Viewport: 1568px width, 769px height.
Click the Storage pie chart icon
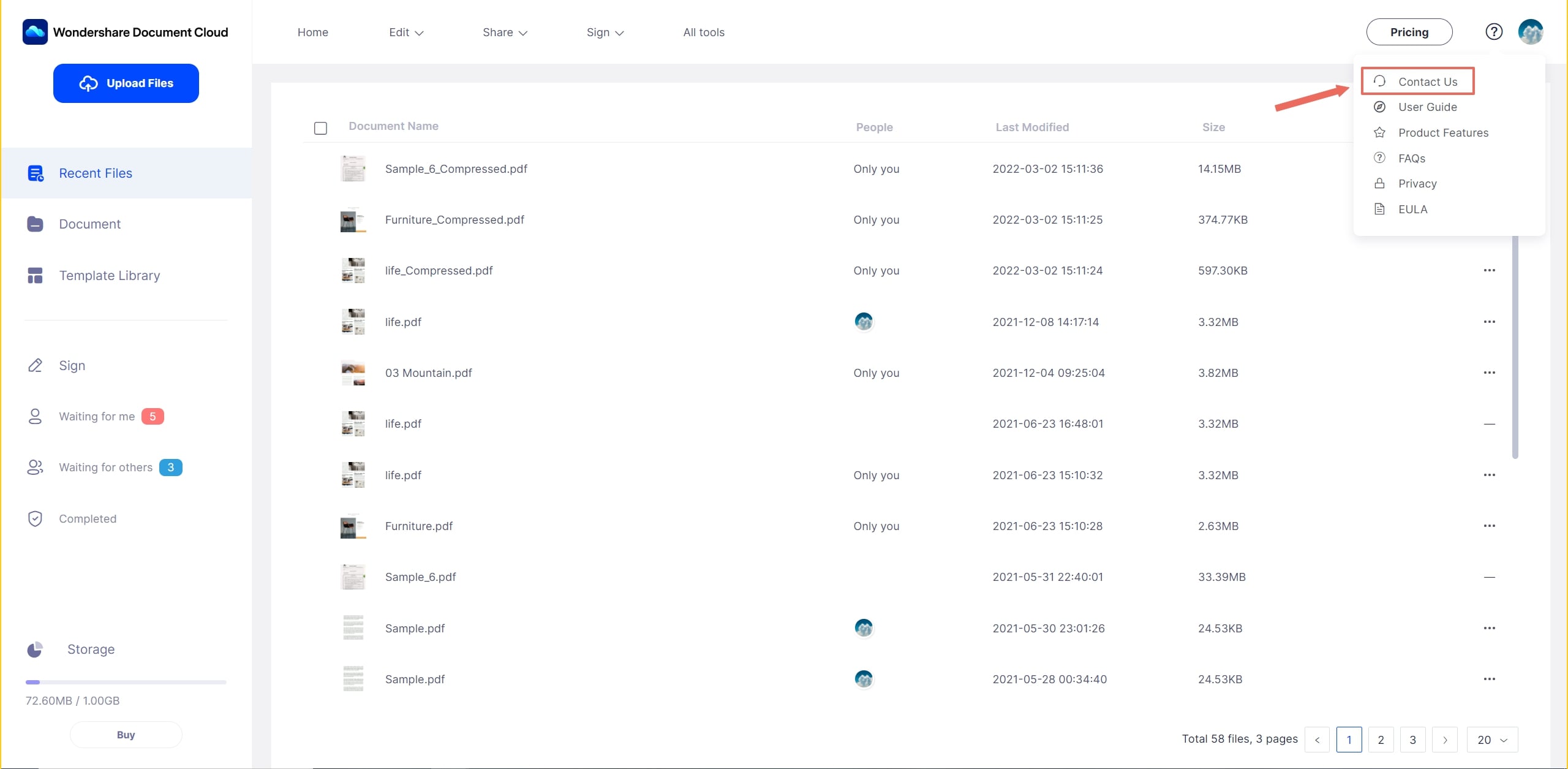pyautogui.click(x=35, y=650)
